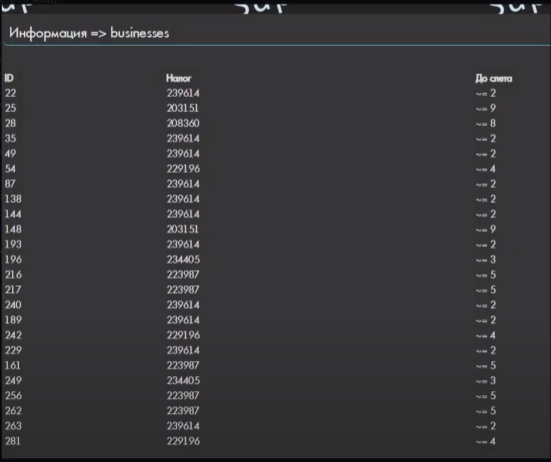Click the tax value 239614 for ID 263
Screen dimensions: 551x462
tap(183, 426)
